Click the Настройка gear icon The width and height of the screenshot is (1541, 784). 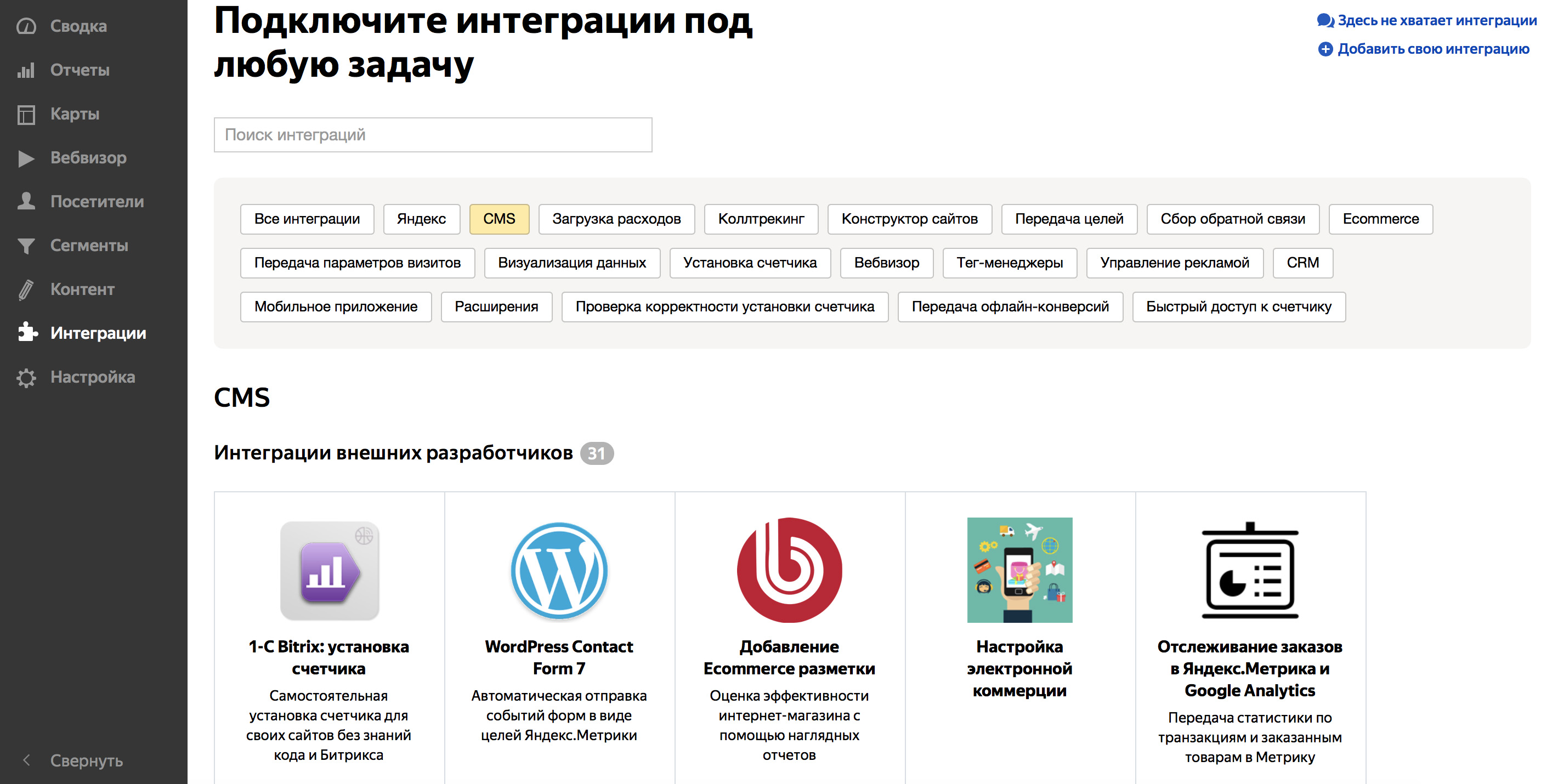point(26,377)
